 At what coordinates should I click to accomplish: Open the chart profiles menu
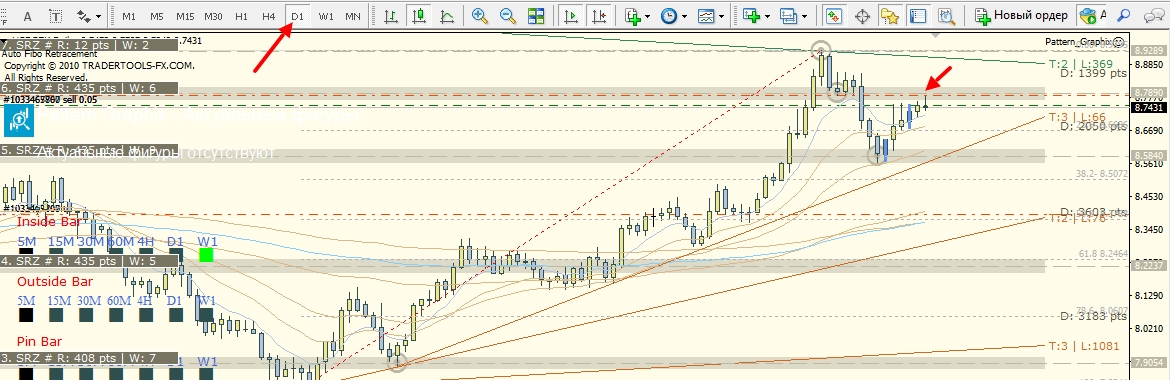click(x=789, y=15)
